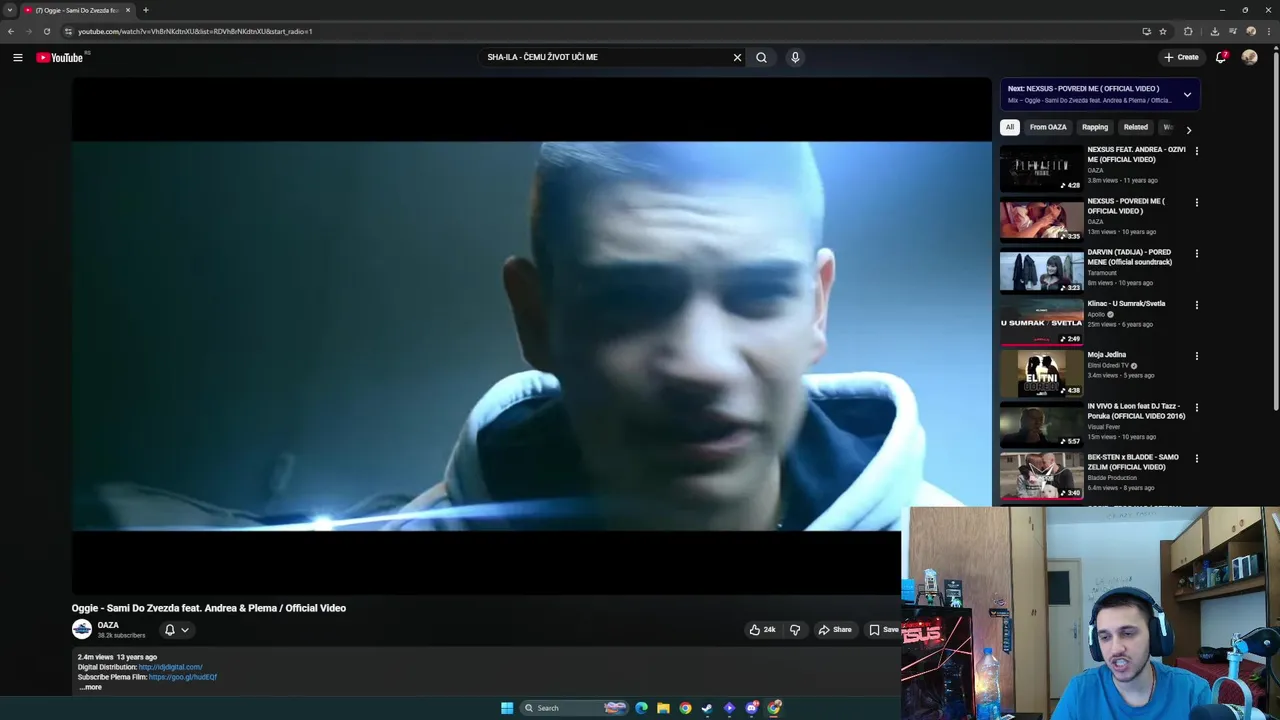Save the video to a playlist
The width and height of the screenshot is (1280, 720).
(x=882, y=630)
